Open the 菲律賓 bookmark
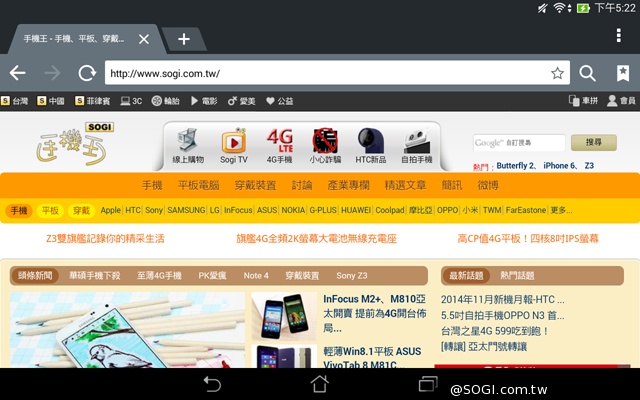Viewport: 640px width, 400px height. pyautogui.click(x=93, y=101)
